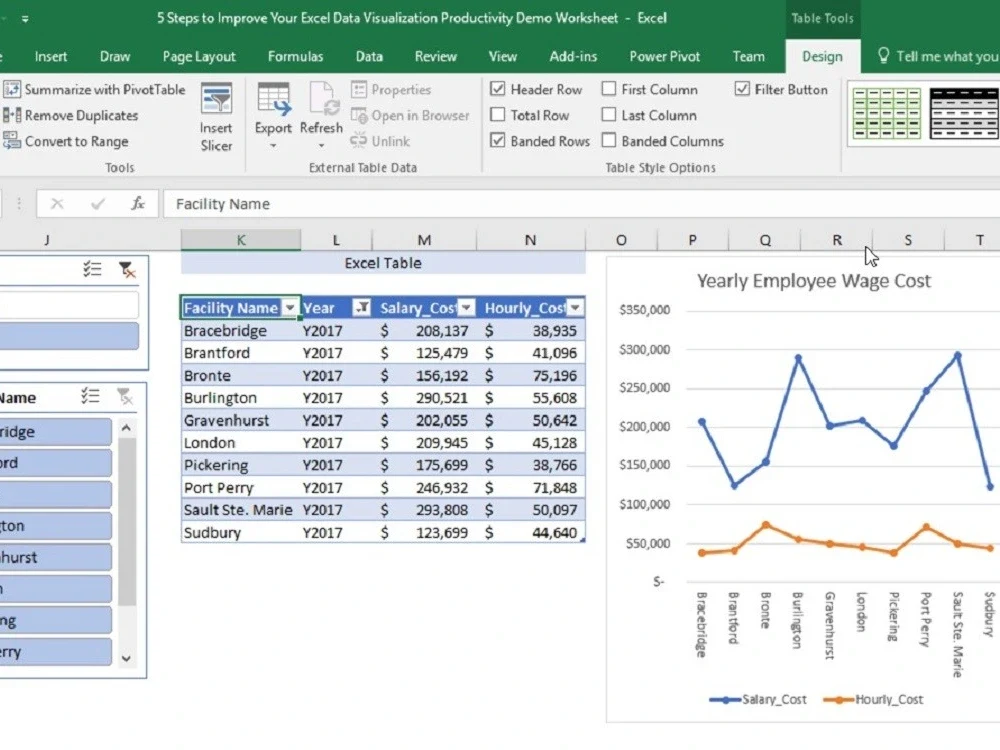Open the Hourly_Cost column filter dropdown
The image size is (1000, 750).
point(575,307)
